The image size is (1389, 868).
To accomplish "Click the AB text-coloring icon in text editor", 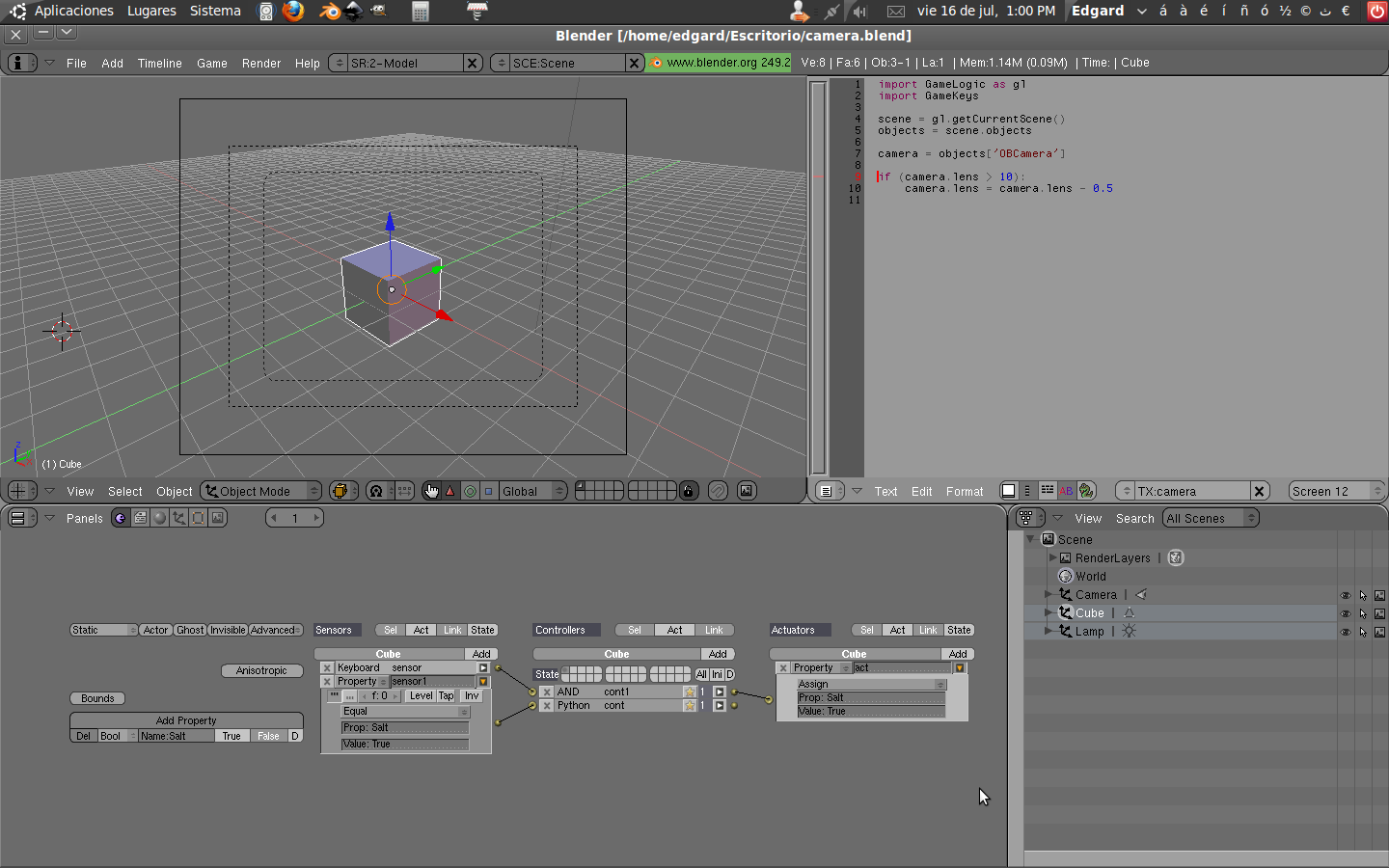I will tap(1066, 491).
